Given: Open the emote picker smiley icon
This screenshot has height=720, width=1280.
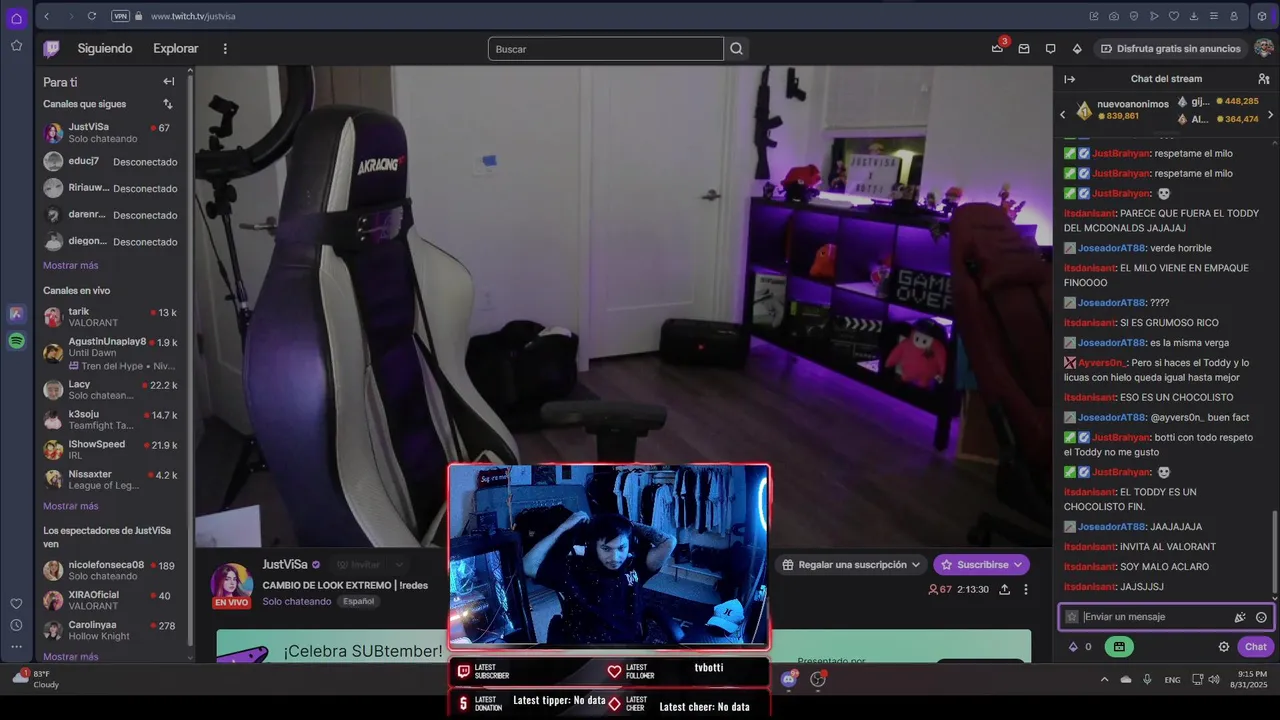Looking at the screenshot, I should (x=1261, y=617).
